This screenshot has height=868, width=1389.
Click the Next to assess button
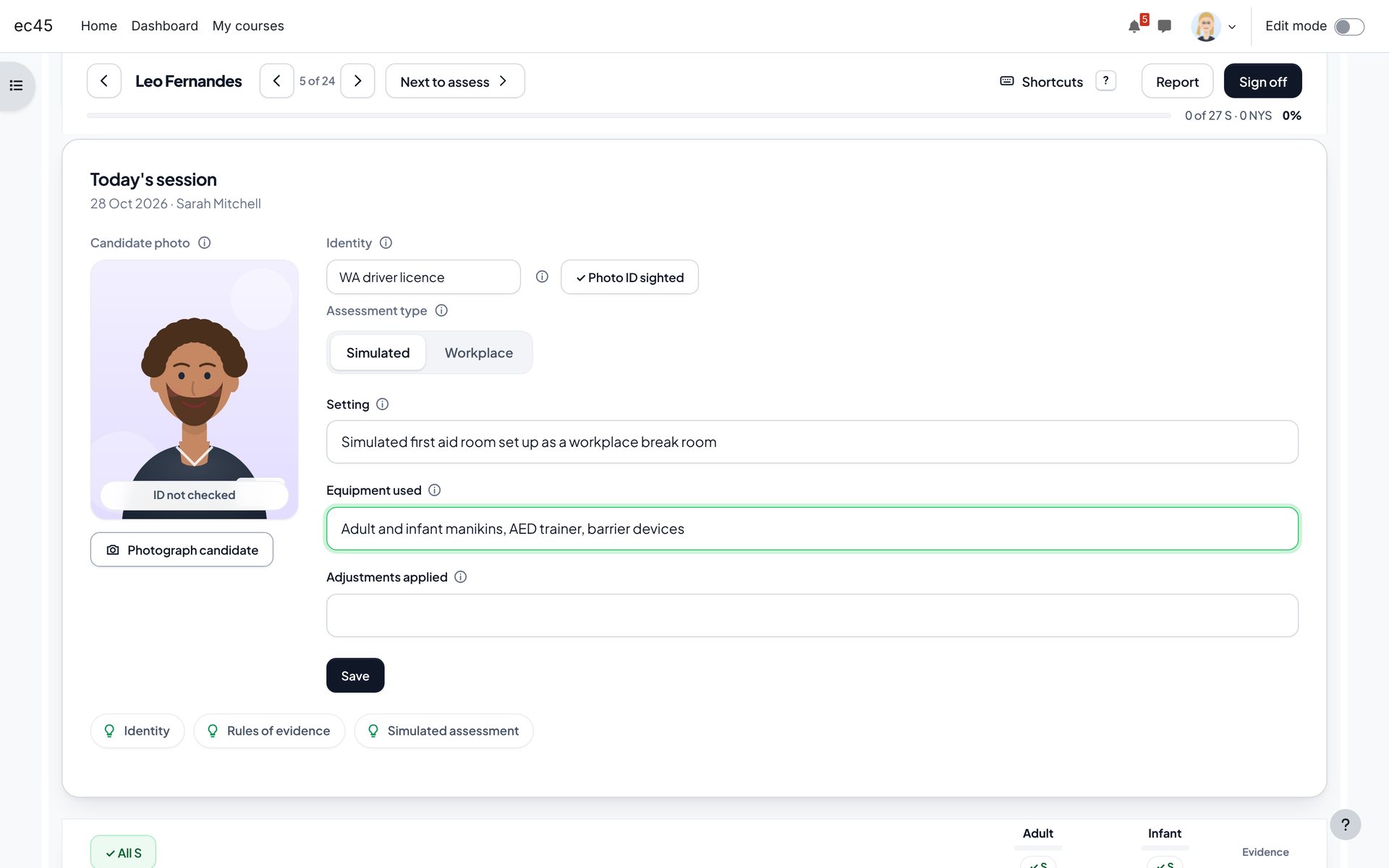[x=455, y=81]
